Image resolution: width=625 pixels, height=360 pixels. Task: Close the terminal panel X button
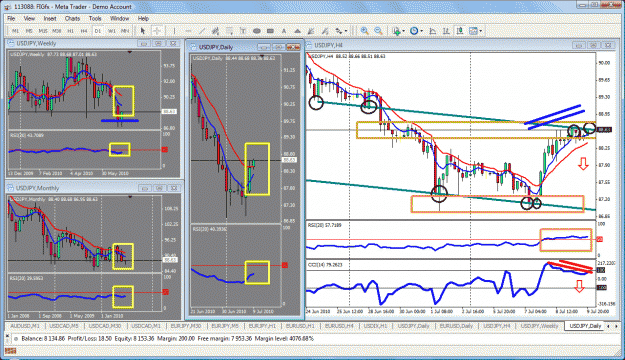[7, 336]
